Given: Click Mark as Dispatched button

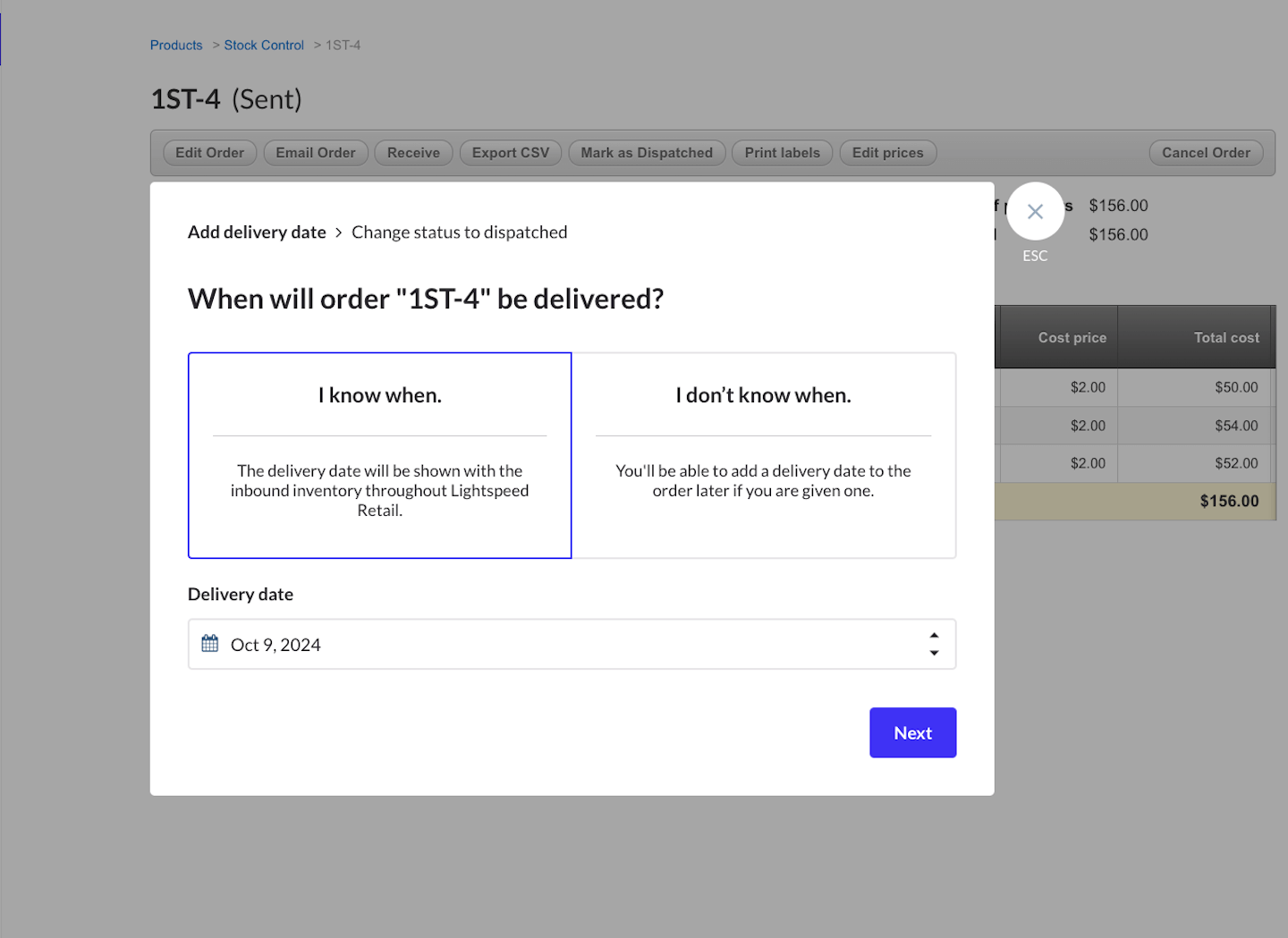Looking at the screenshot, I should 647,153.
